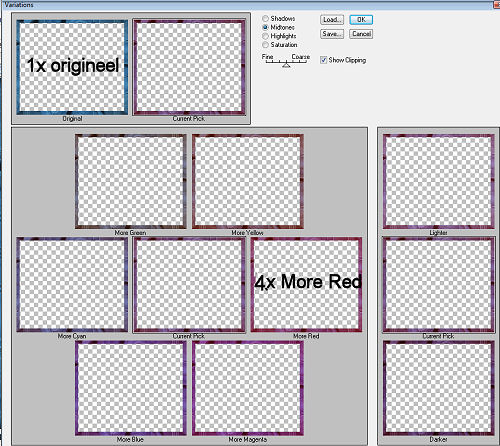500x446 pixels.
Task: Select the Midtones radio button
Action: click(266, 27)
